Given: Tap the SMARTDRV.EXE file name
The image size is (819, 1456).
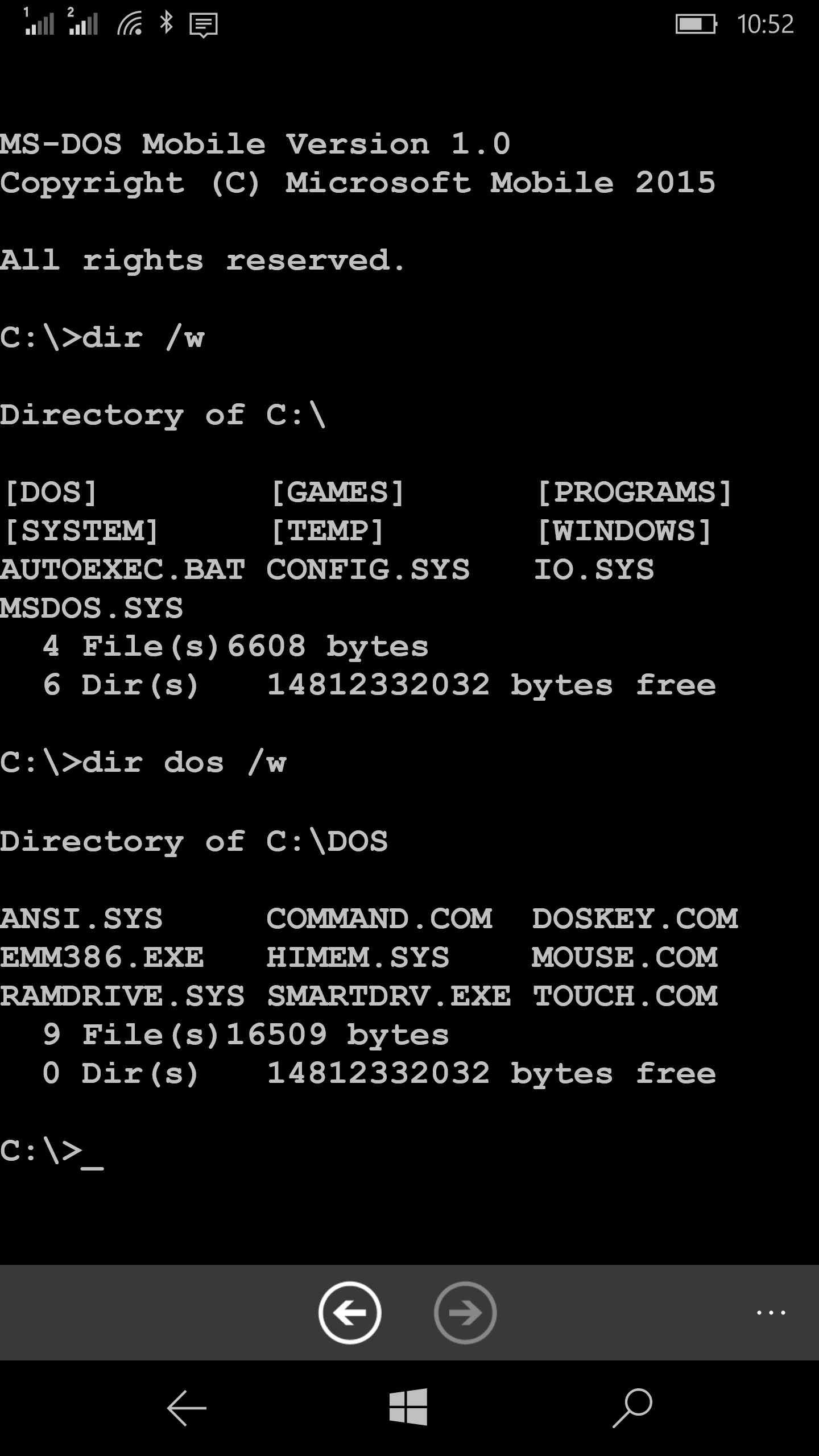Looking at the screenshot, I should pyautogui.click(x=389, y=996).
